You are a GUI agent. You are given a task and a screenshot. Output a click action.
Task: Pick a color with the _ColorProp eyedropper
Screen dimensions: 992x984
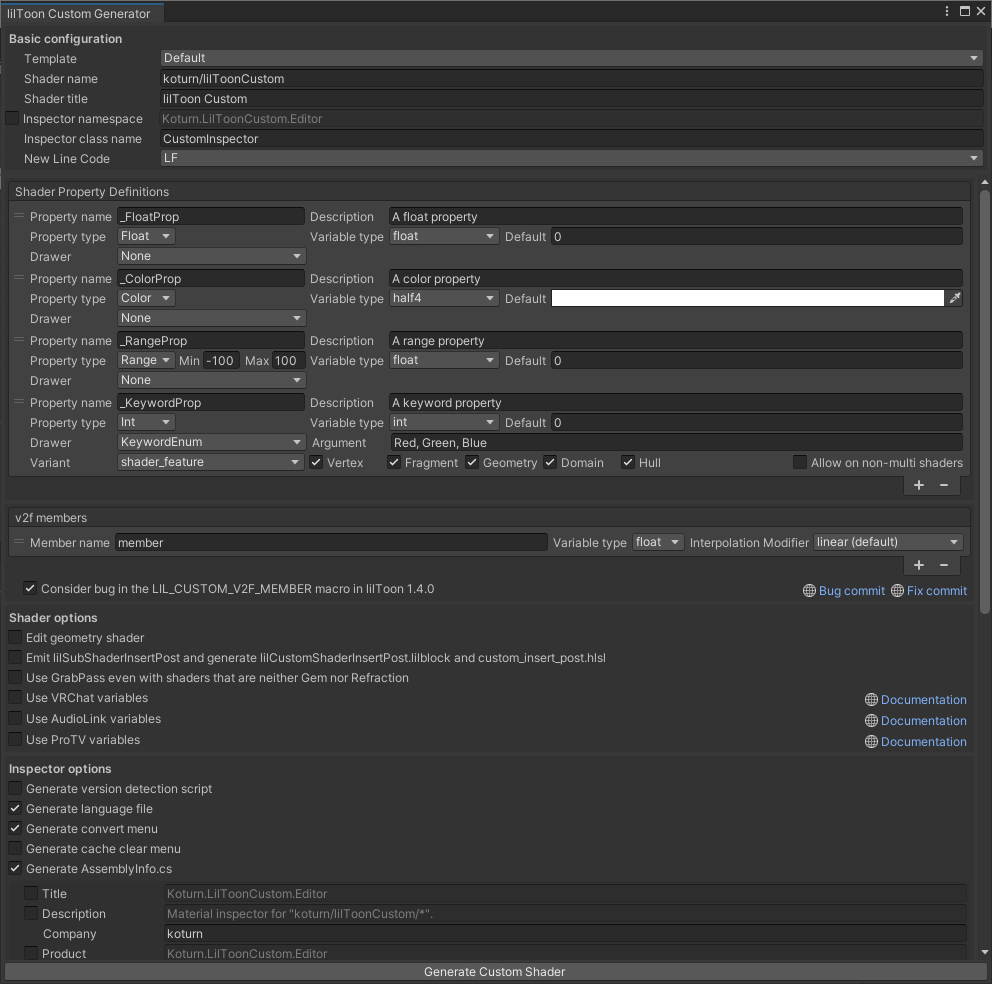[x=955, y=298]
